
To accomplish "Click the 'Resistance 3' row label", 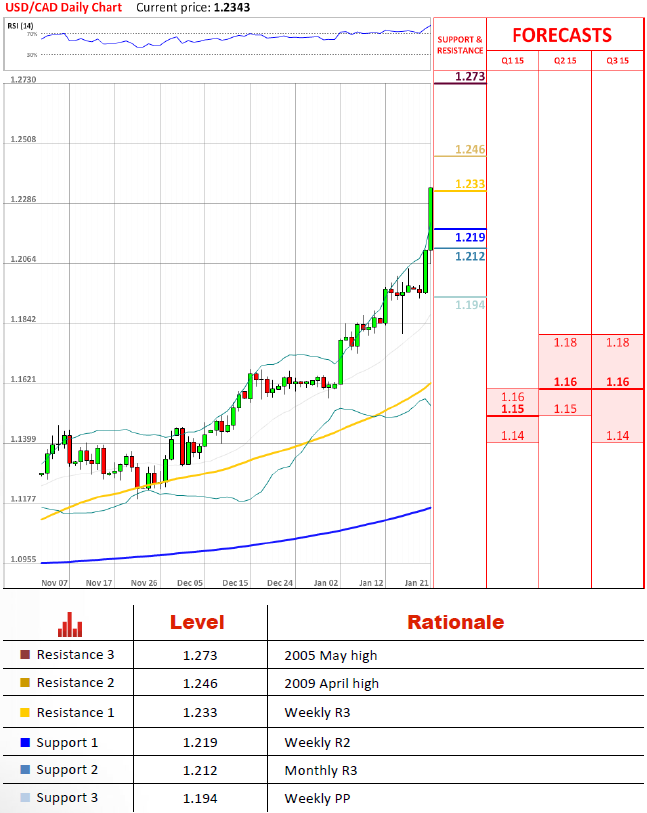I will click(75, 655).
